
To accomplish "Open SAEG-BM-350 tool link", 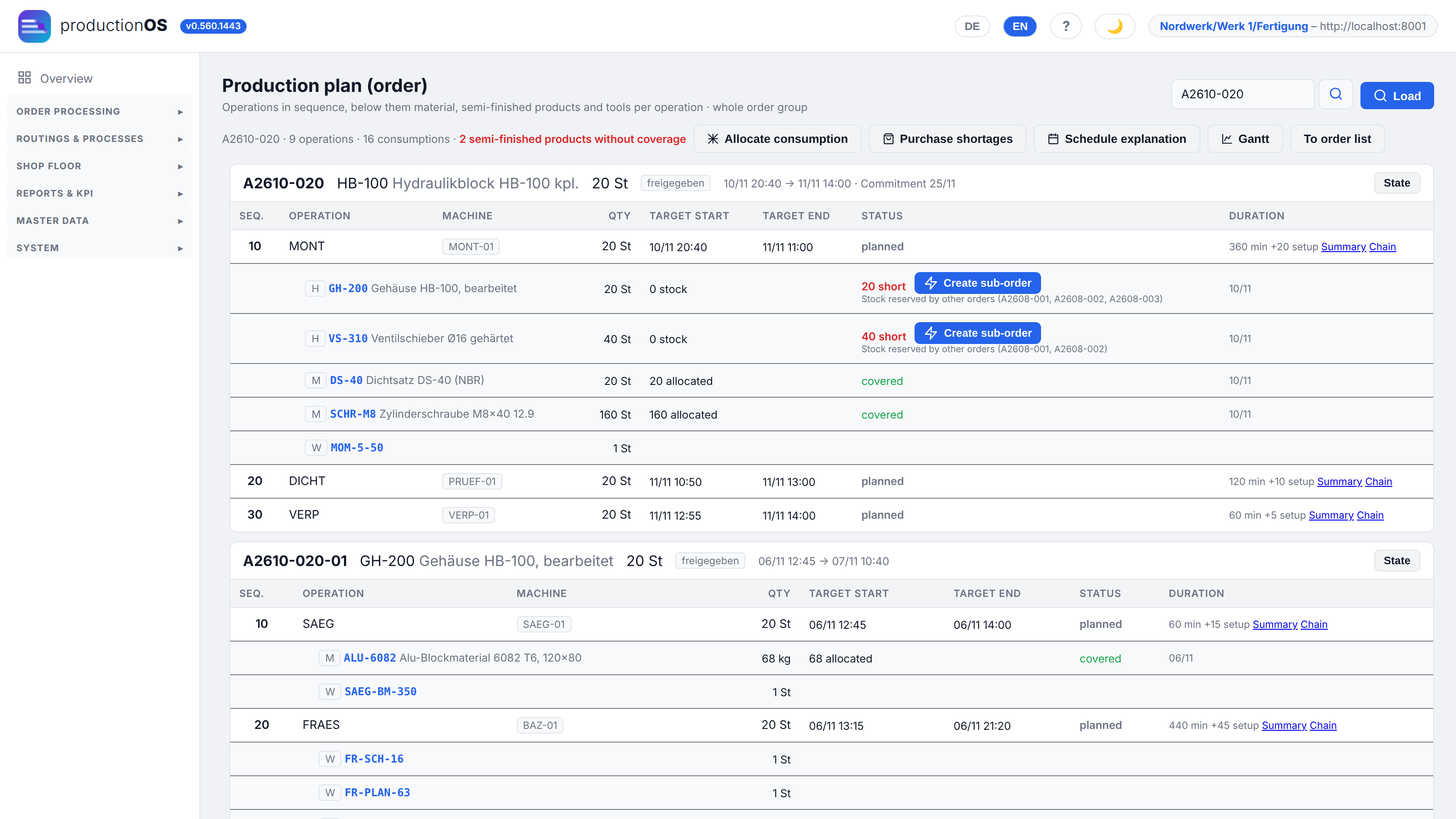I will (x=380, y=692).
